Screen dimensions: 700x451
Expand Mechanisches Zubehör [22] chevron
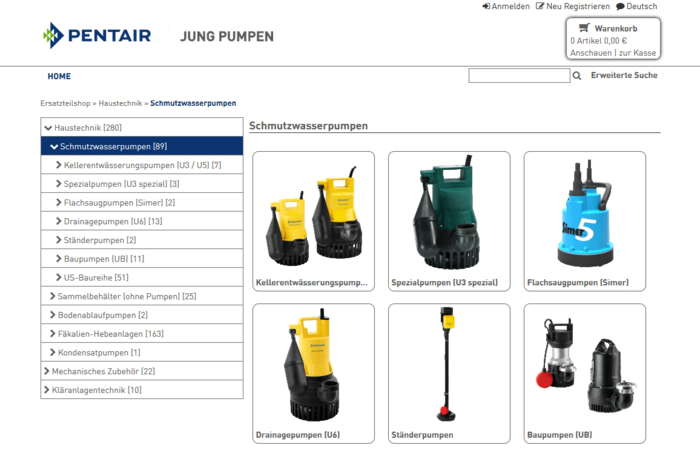46,371
